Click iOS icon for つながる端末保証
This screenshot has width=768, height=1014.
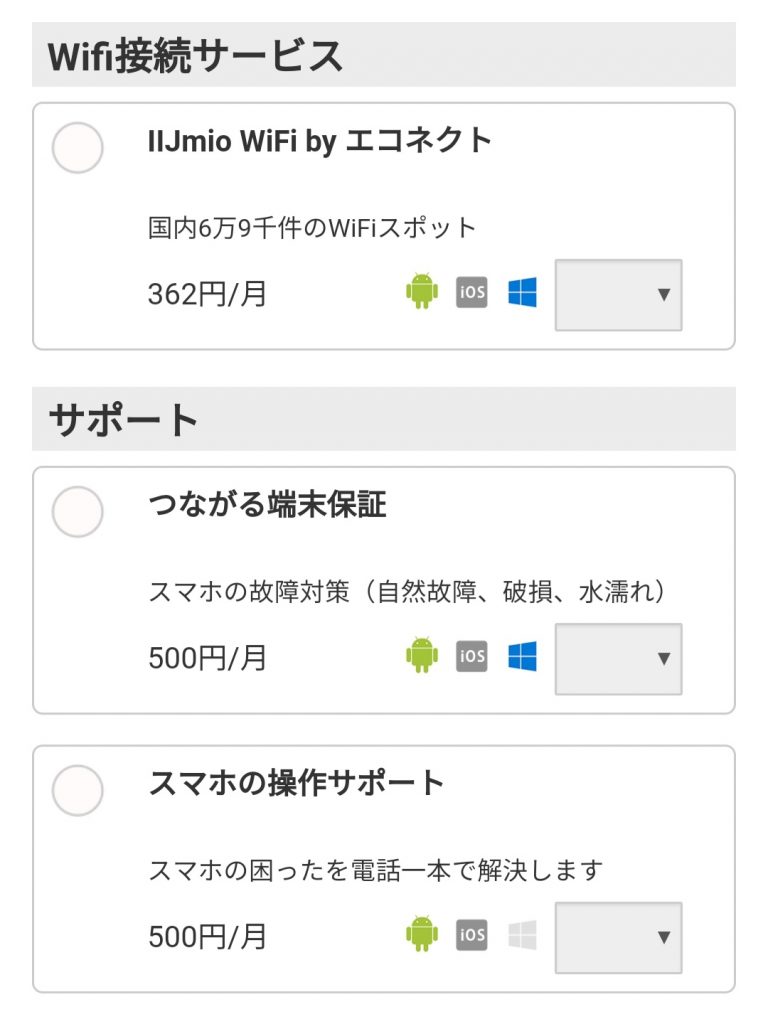tap(472, 656)
